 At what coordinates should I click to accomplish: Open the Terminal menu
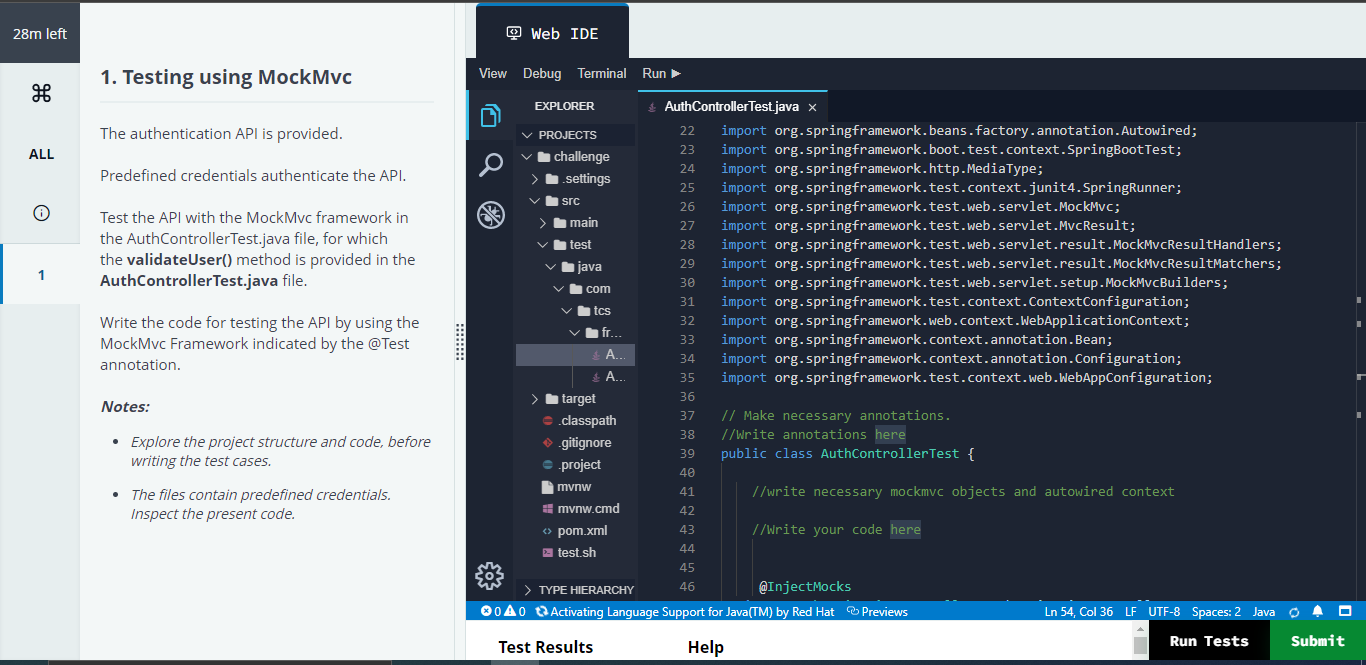tap(602, 73)
